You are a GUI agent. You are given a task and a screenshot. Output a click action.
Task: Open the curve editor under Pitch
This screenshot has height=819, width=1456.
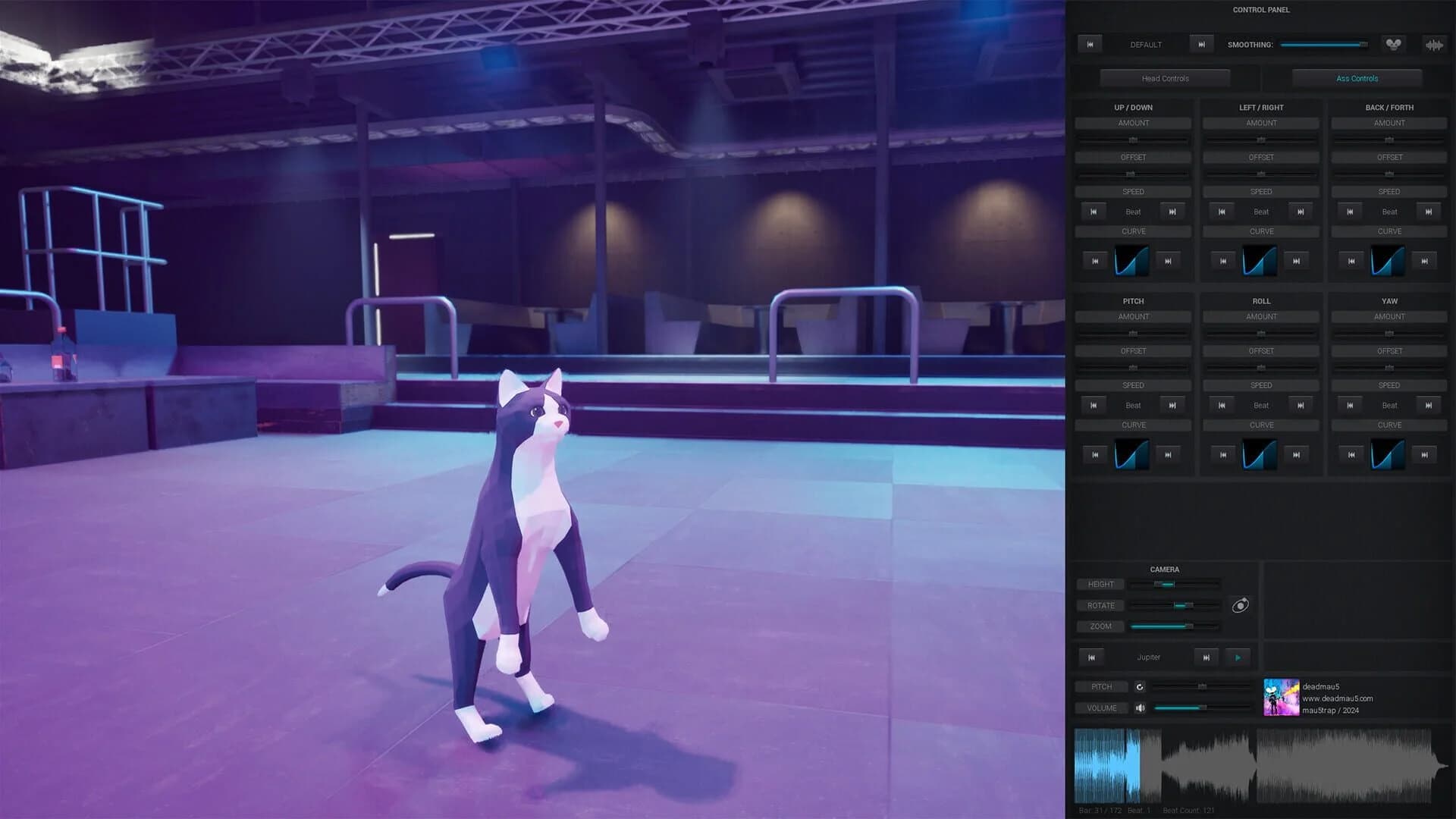(x=1132, y=454)
